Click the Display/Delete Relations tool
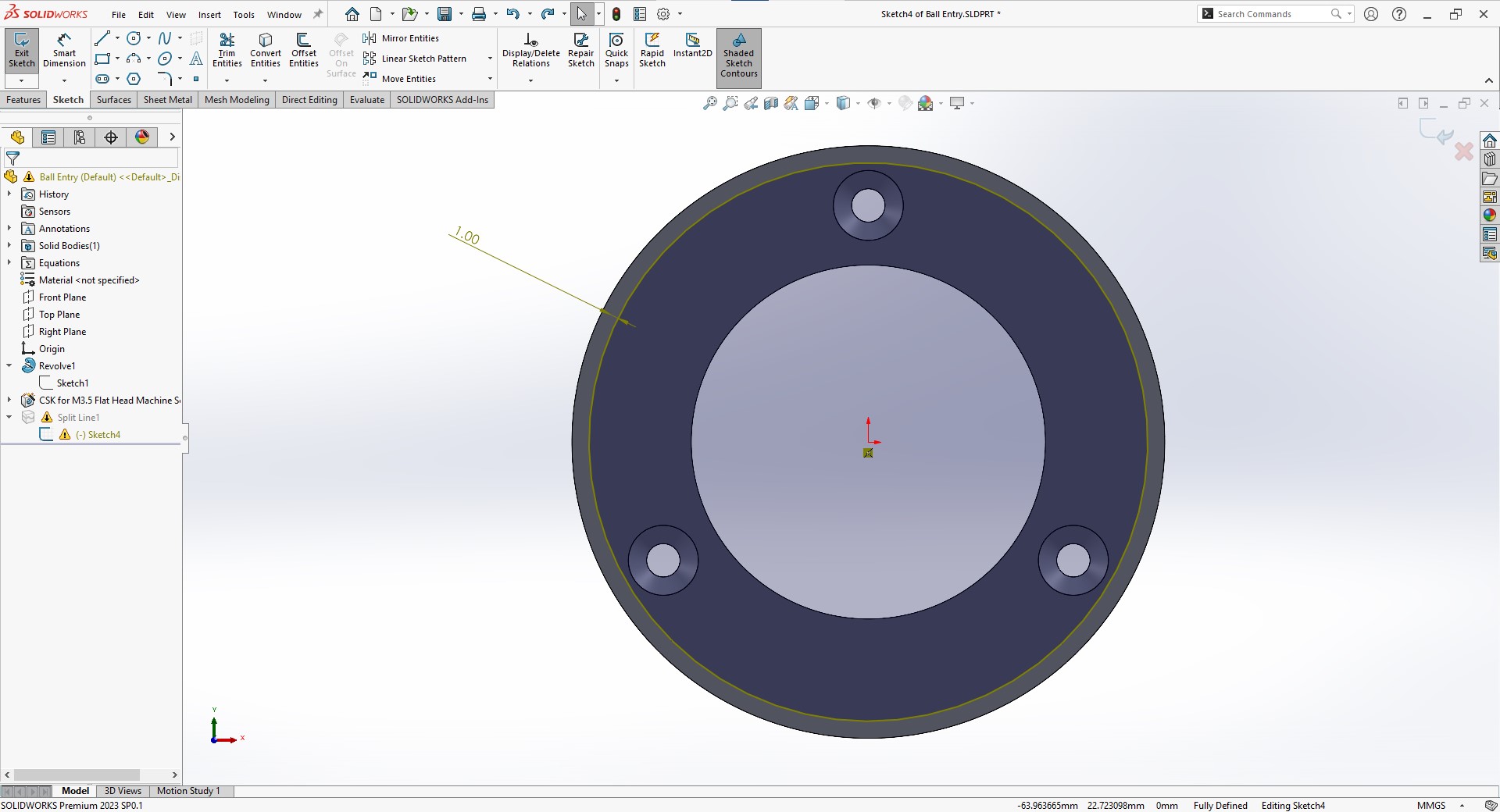The image size is (1500, 812). click(x=531, y=48)
